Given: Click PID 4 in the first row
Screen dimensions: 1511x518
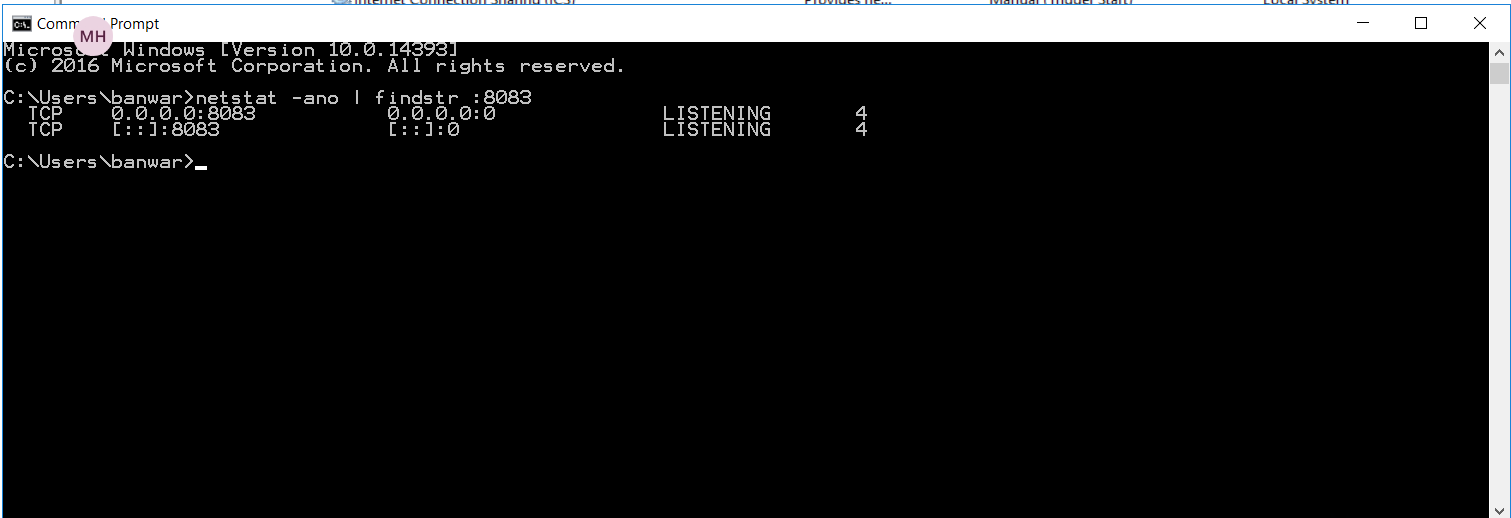Looking at the screenshot, I should pyautogui.click(x=861, y=114).
